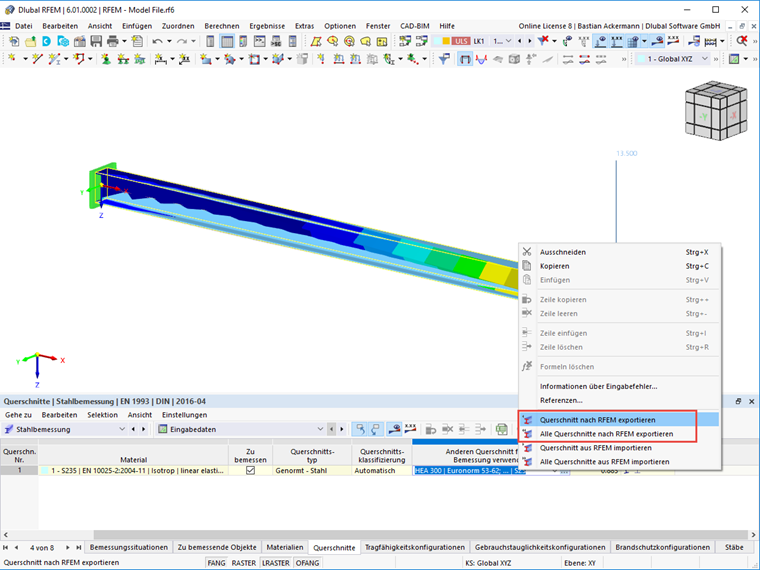Image resolution: width=760 pixels, height=570 pixels.
Task: Expand the Print options dropdown arrow
Action: point(124,42)
